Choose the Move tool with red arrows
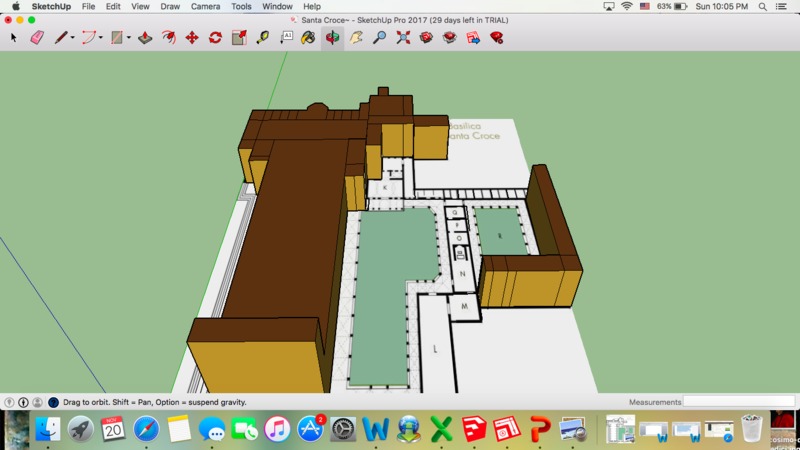 click(x=192, y=37)
